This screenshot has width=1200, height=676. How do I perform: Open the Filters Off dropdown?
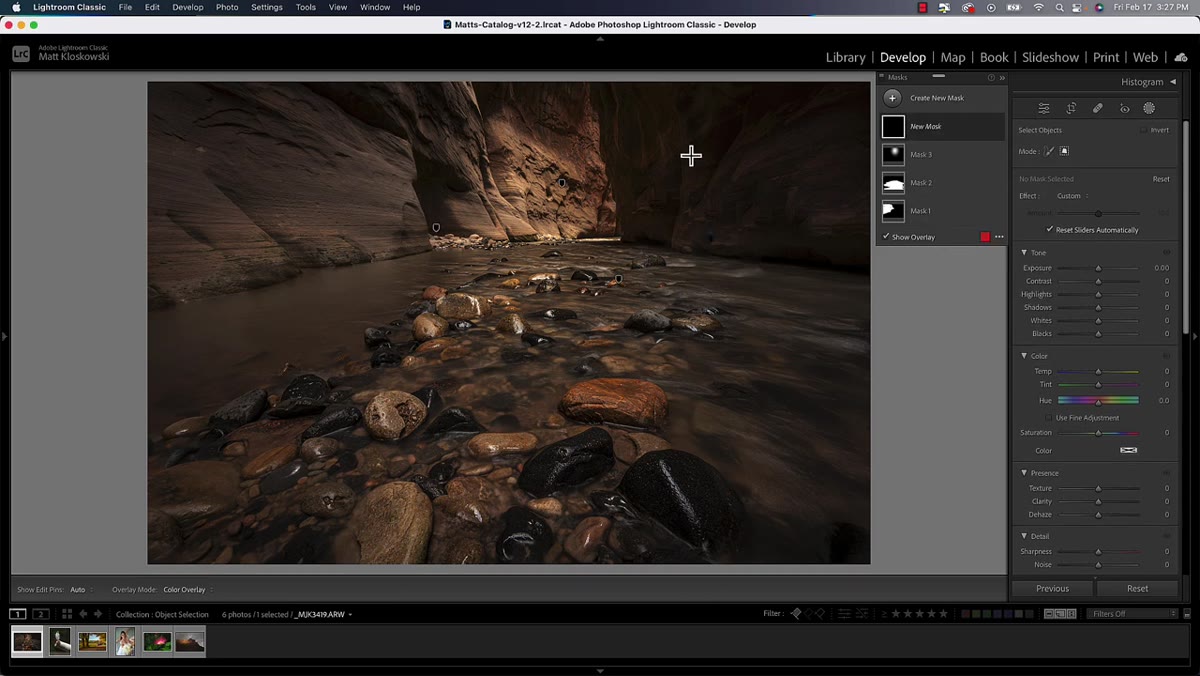[x=1132, y=614]
